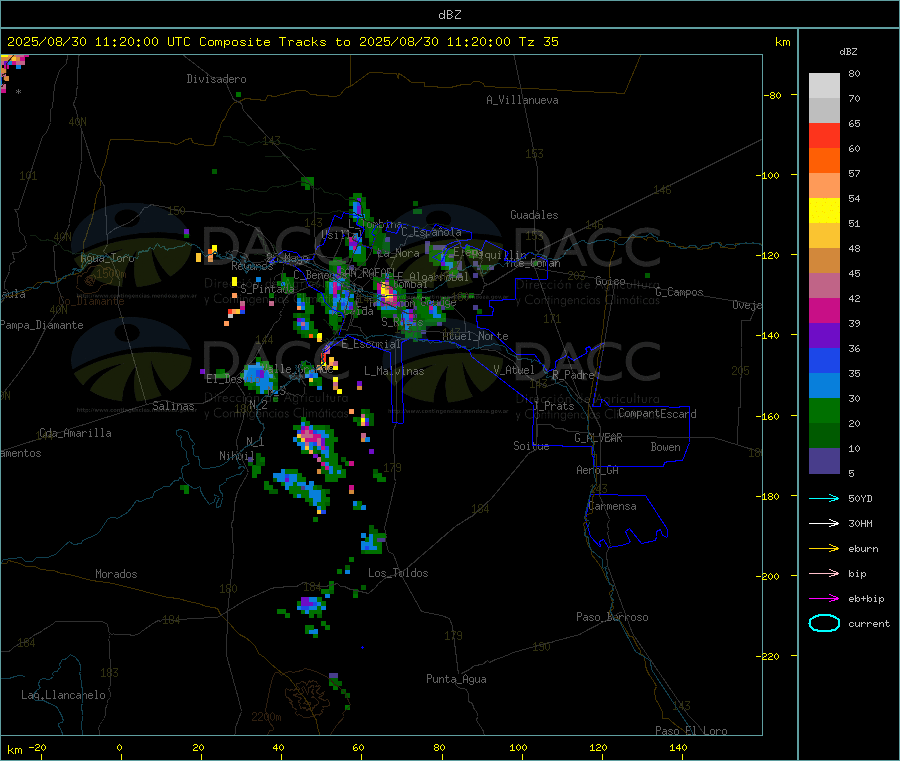The image size is (900, 761).
Task: Select the magenta swatch in dBZ scale
Action: (x=824, y=310)
